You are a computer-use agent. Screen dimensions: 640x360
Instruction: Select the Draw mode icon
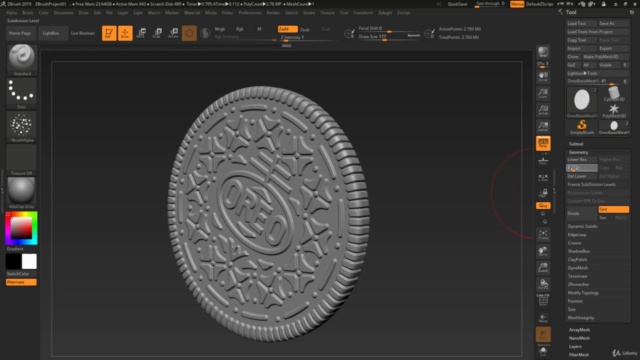tap(125, 33)
